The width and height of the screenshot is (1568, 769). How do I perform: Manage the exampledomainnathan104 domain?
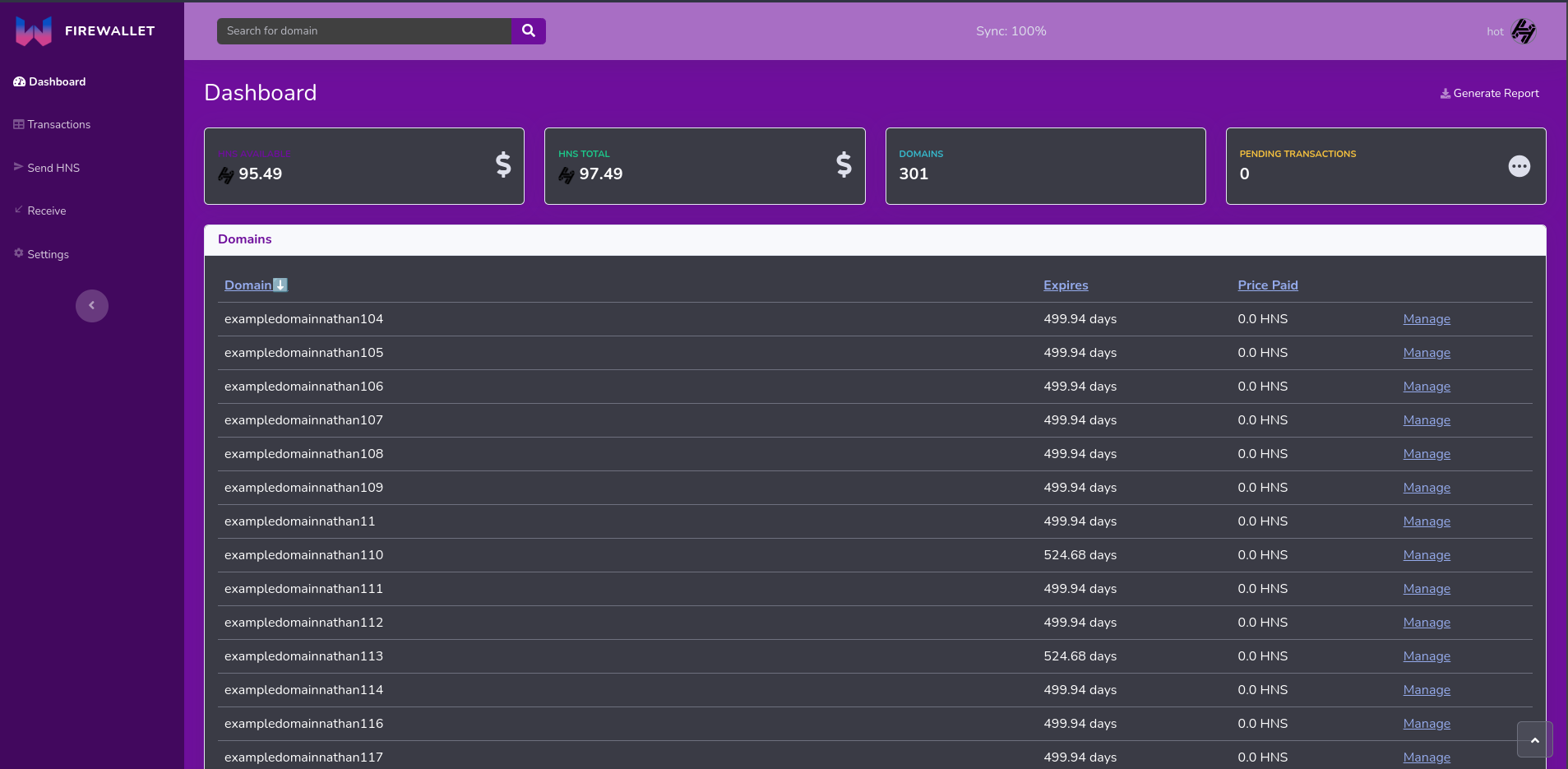point(1426,319)
